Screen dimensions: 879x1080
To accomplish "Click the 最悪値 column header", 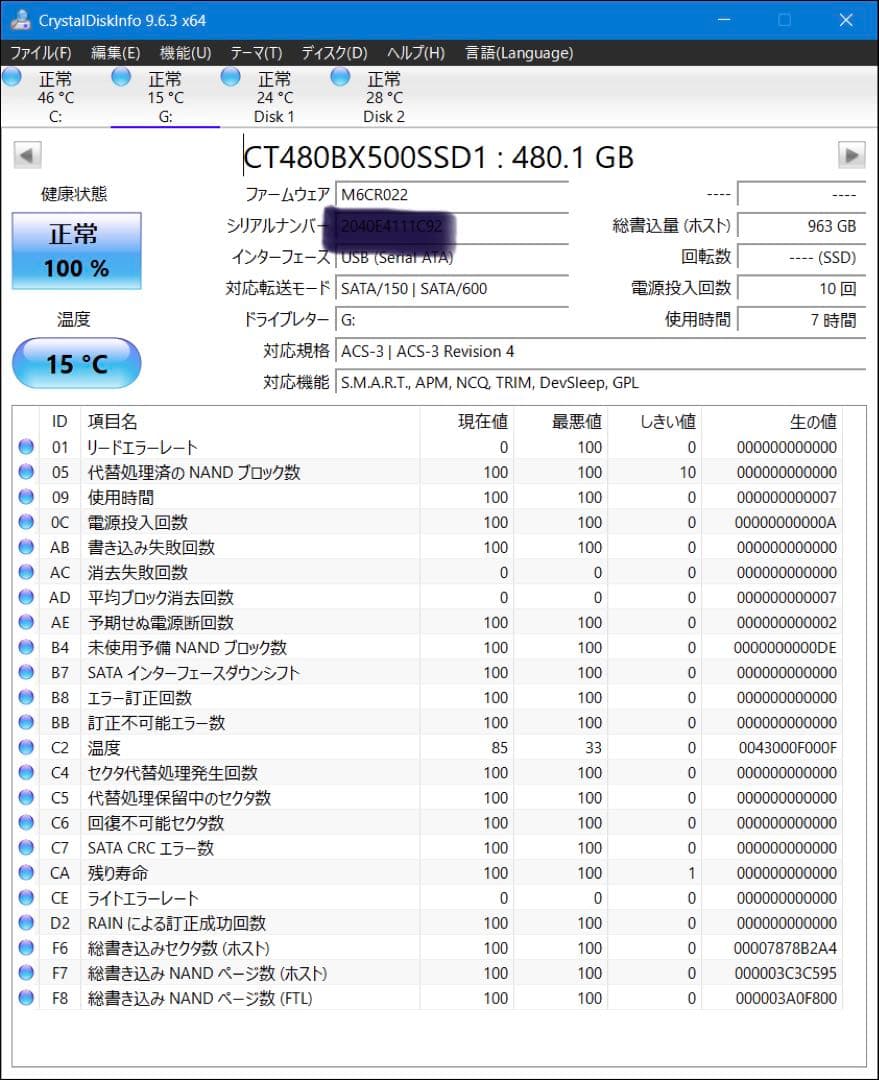I will (560, 422).
